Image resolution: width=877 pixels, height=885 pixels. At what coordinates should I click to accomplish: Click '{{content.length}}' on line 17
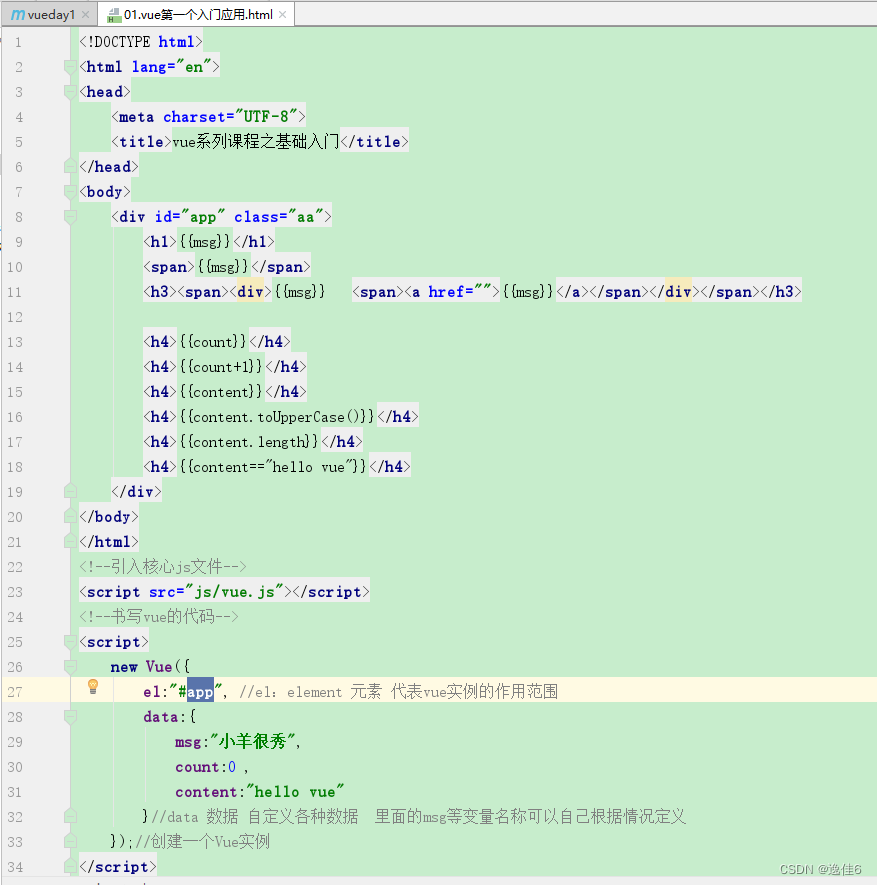(249, 441)
